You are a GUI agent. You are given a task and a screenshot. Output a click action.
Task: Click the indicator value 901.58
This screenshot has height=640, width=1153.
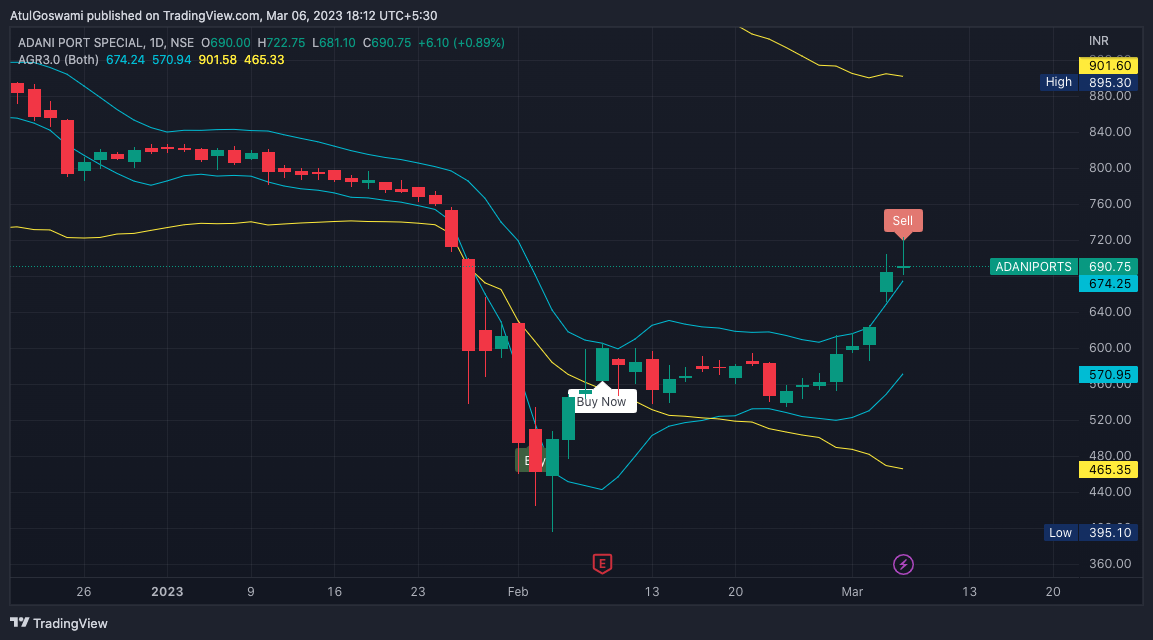pyautogui.click(x=218, y=60)
